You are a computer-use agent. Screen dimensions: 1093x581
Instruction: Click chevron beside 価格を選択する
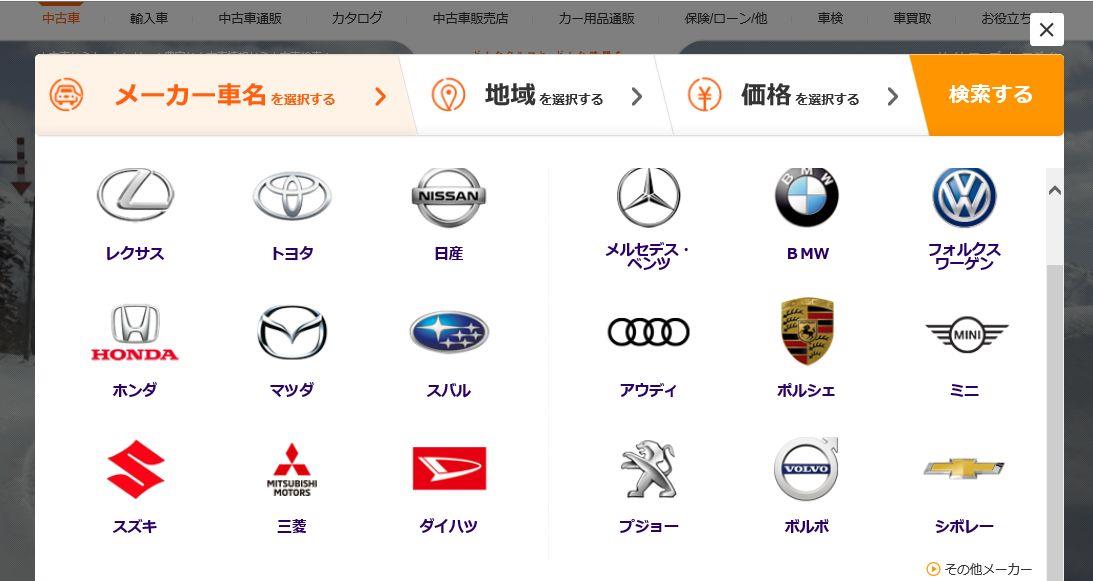[893, 96]
